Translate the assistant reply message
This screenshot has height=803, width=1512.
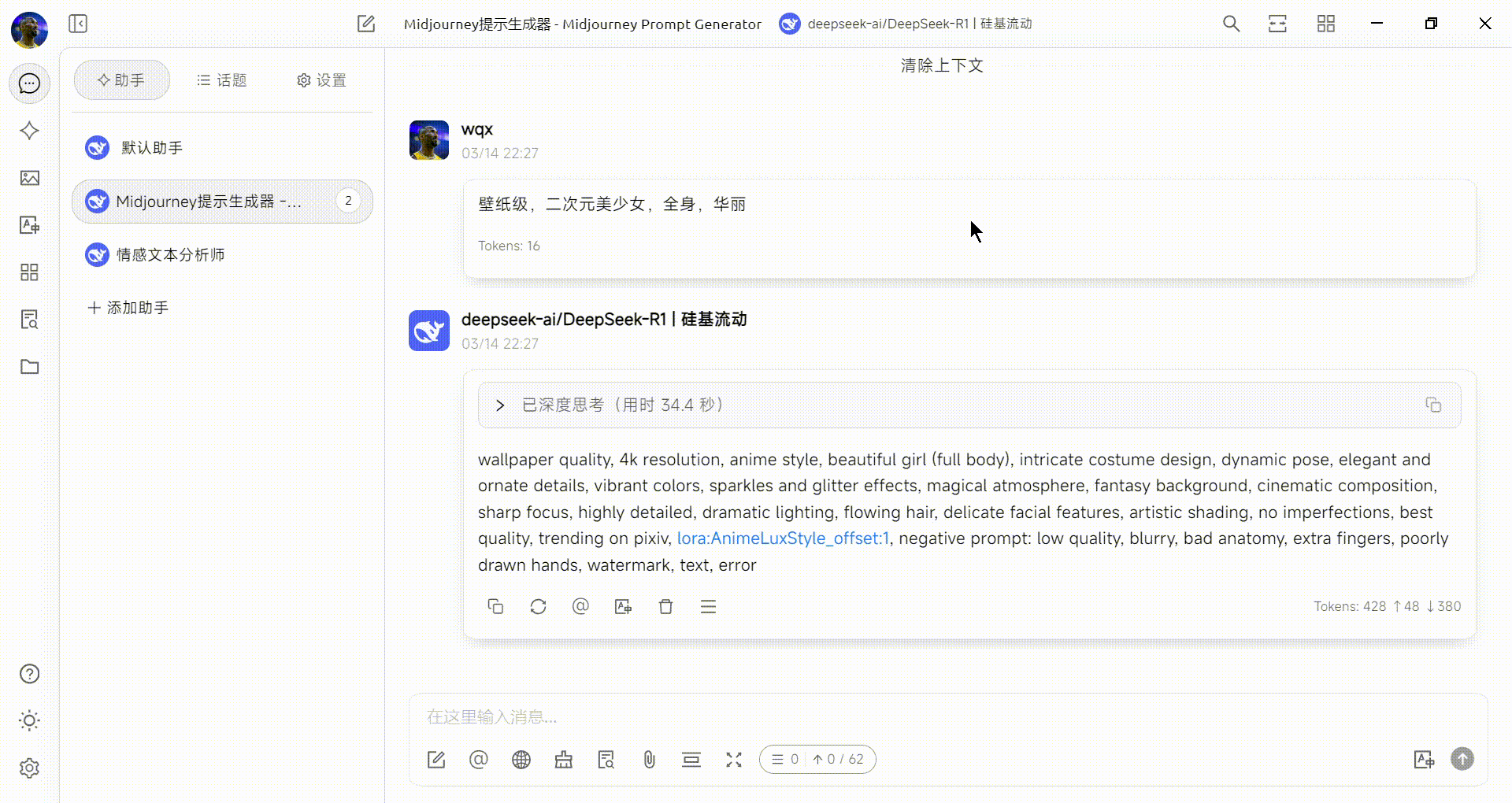pyautogui.click(x=623, y=606)
